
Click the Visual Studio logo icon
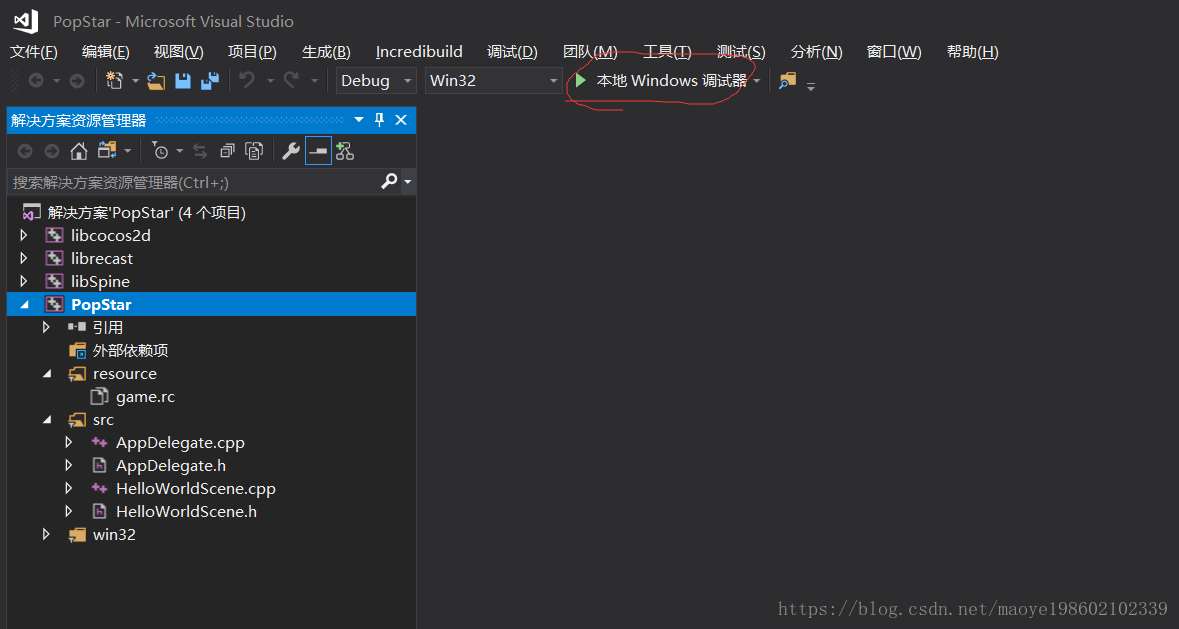coord(26,21)
